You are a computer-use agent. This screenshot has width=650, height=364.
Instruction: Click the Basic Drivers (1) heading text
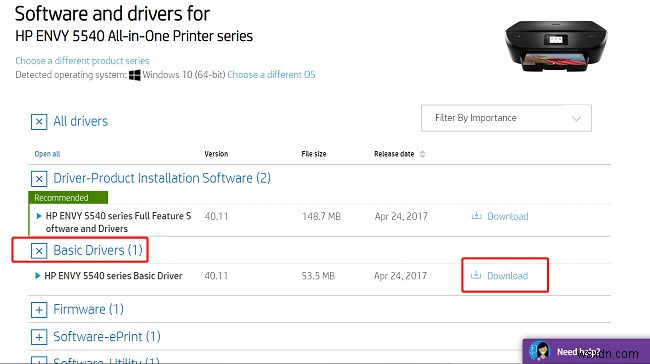click(98, 250)
